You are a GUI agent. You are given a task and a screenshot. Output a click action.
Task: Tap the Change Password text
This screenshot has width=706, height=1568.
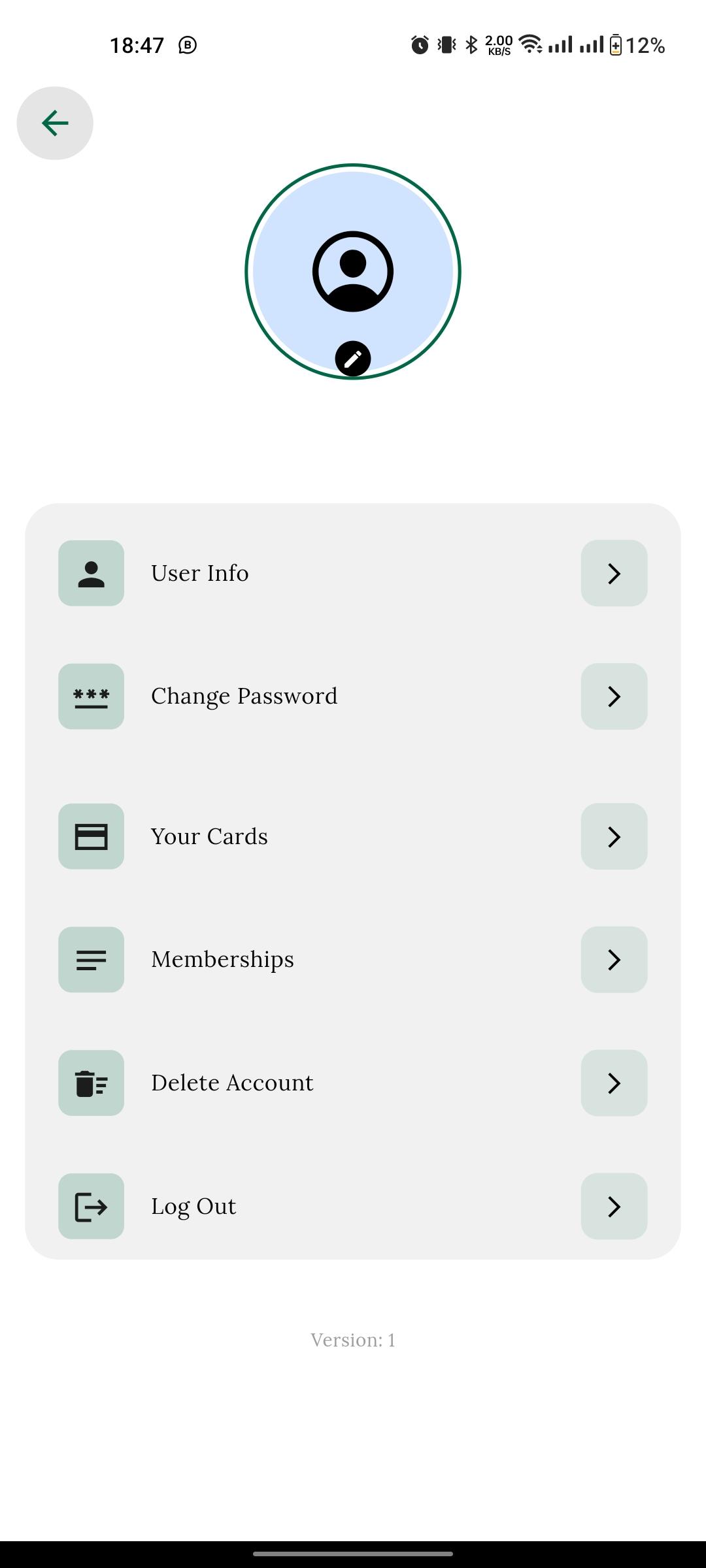(244, 696)
